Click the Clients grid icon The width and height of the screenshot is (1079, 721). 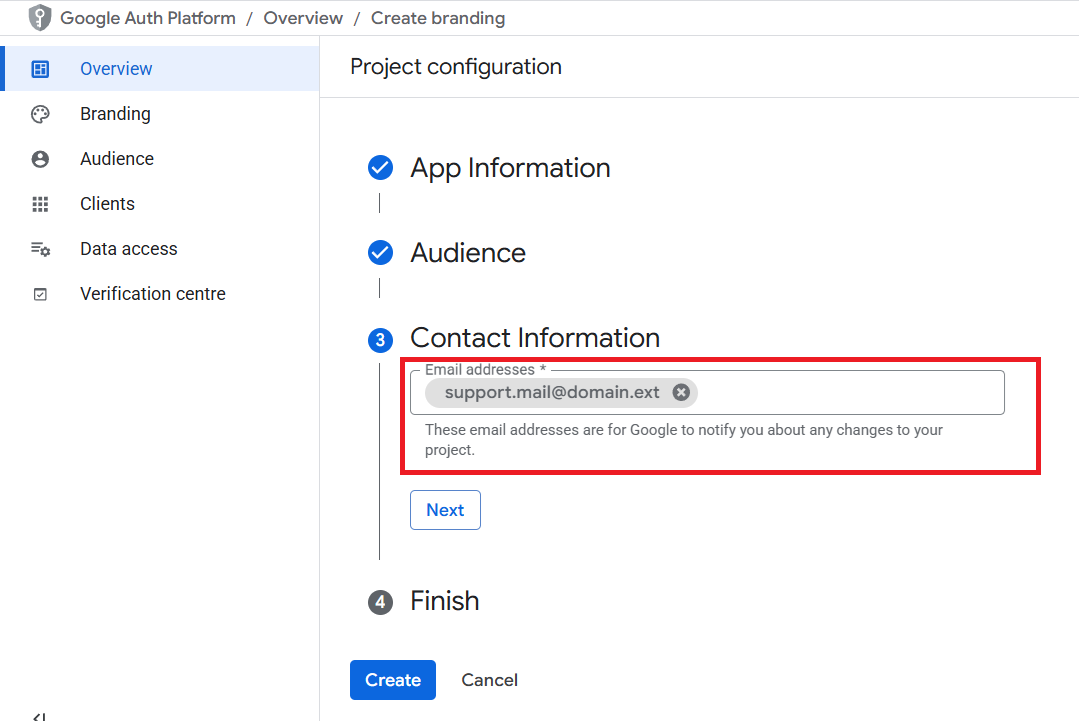40,204
